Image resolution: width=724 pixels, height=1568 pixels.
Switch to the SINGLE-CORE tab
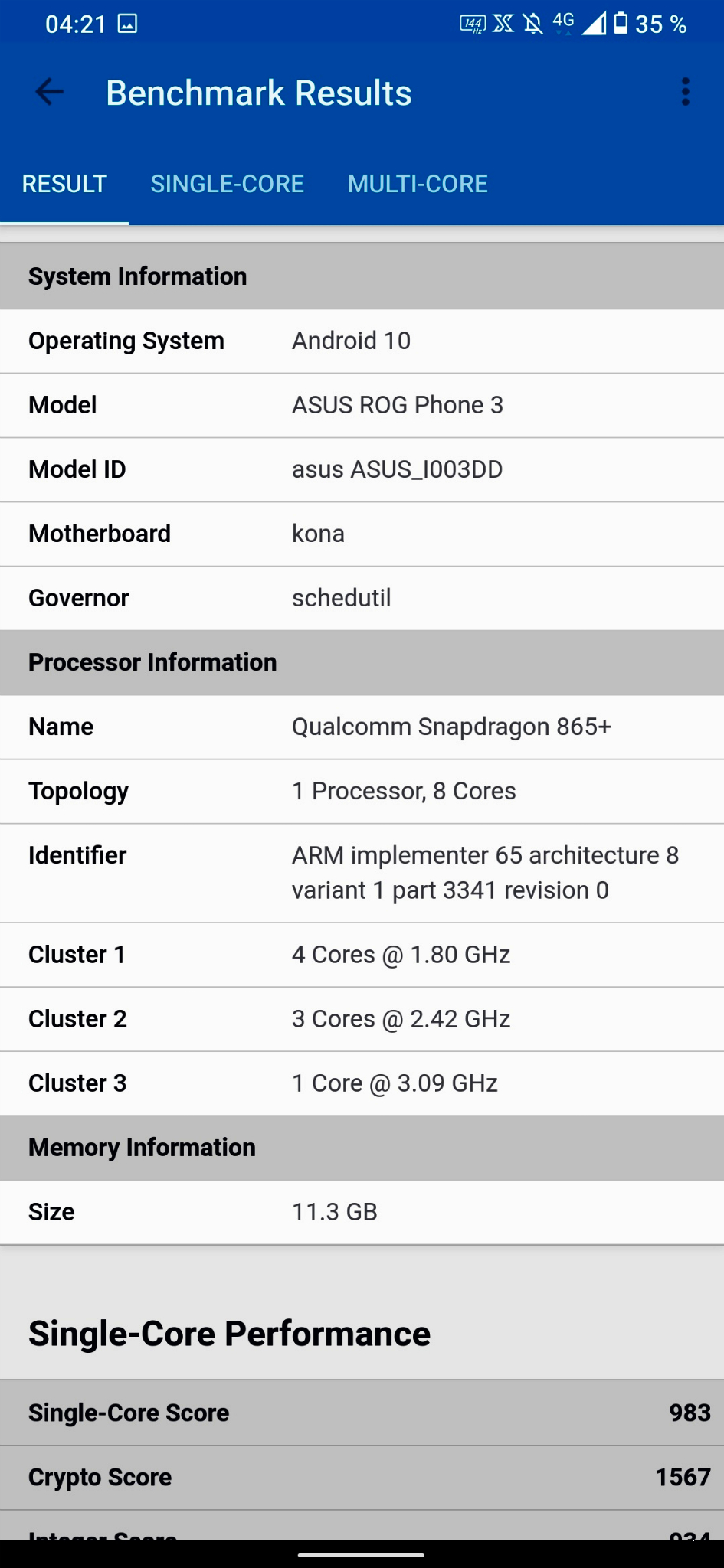(227, 184)
